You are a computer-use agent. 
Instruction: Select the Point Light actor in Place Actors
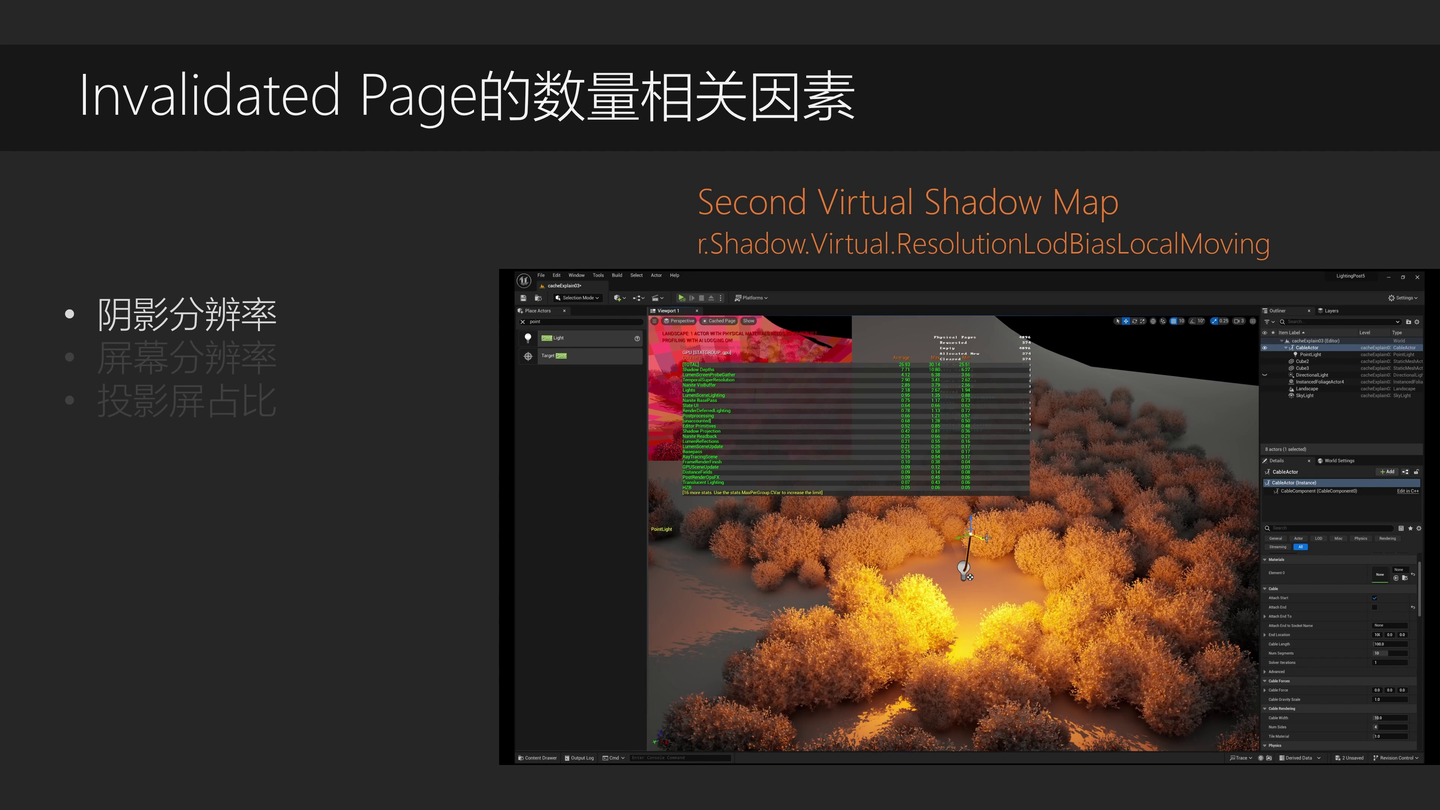(x=590, y=338)
